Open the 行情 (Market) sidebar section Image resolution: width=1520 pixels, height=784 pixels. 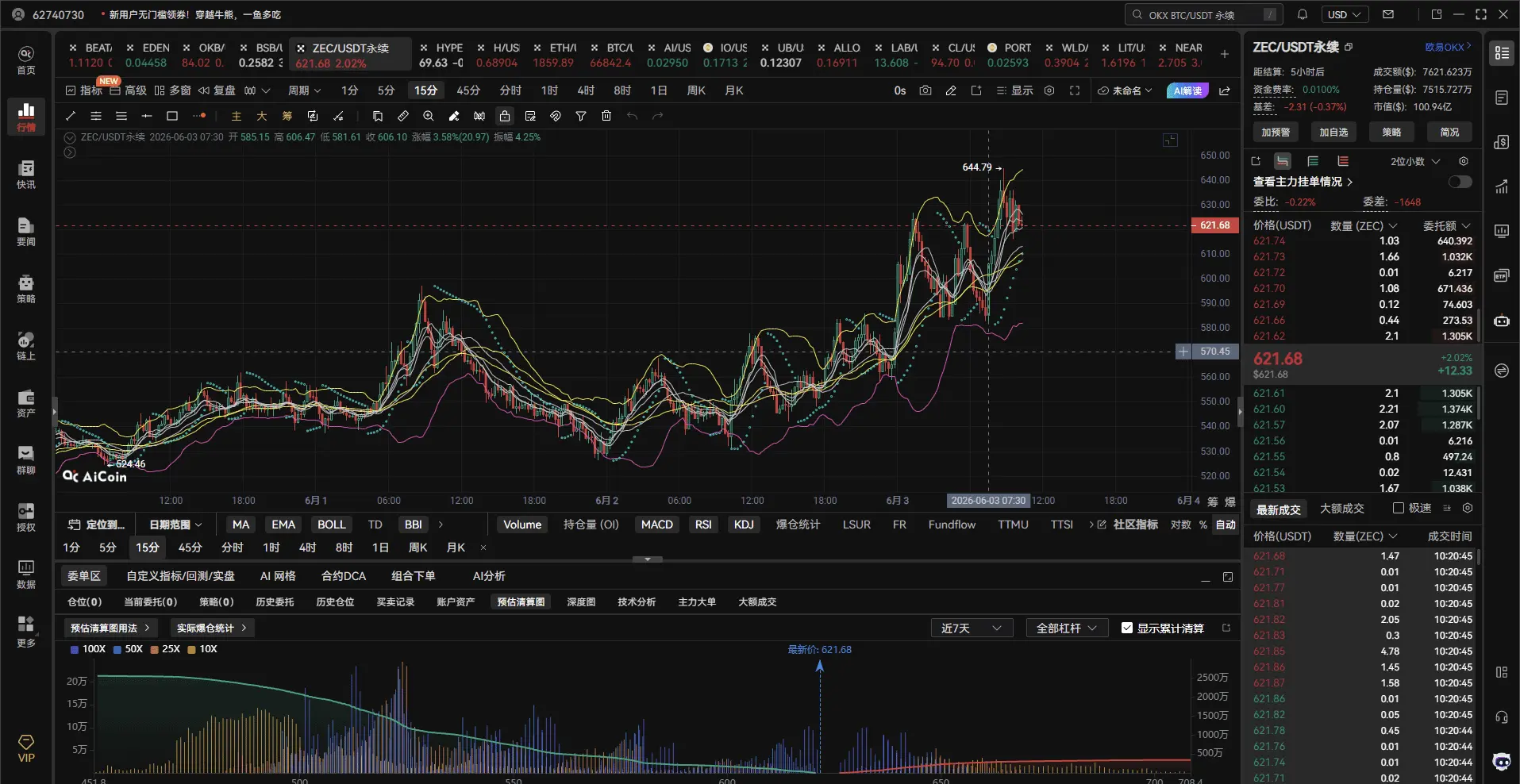point(26,117)
